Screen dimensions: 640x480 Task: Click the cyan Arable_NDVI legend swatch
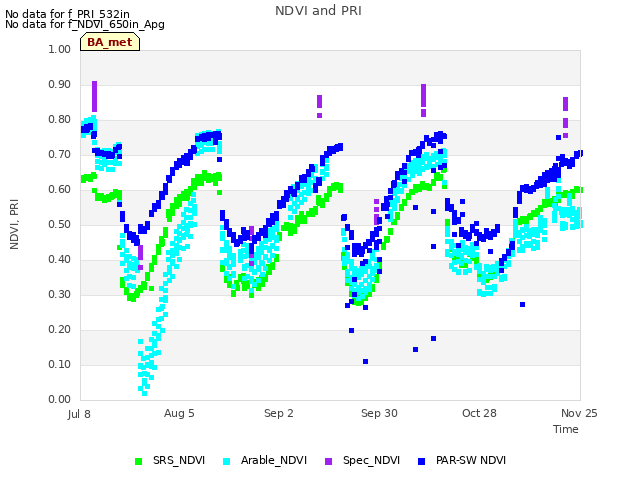click(x=227, y=461)
